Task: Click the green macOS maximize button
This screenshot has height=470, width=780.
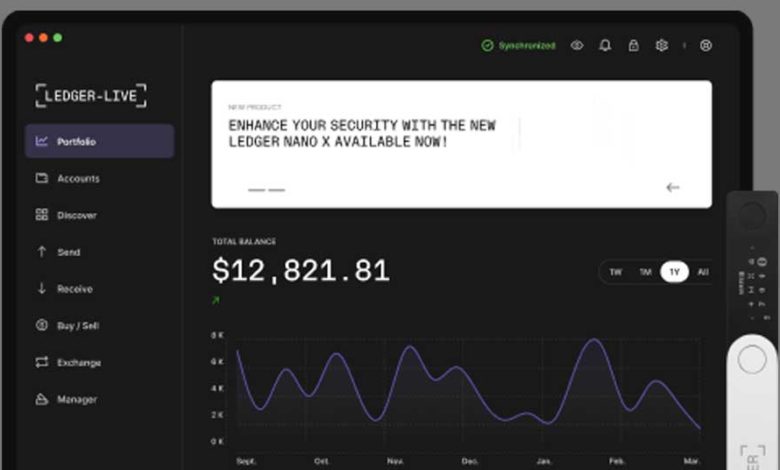Action: click(58, 37)
